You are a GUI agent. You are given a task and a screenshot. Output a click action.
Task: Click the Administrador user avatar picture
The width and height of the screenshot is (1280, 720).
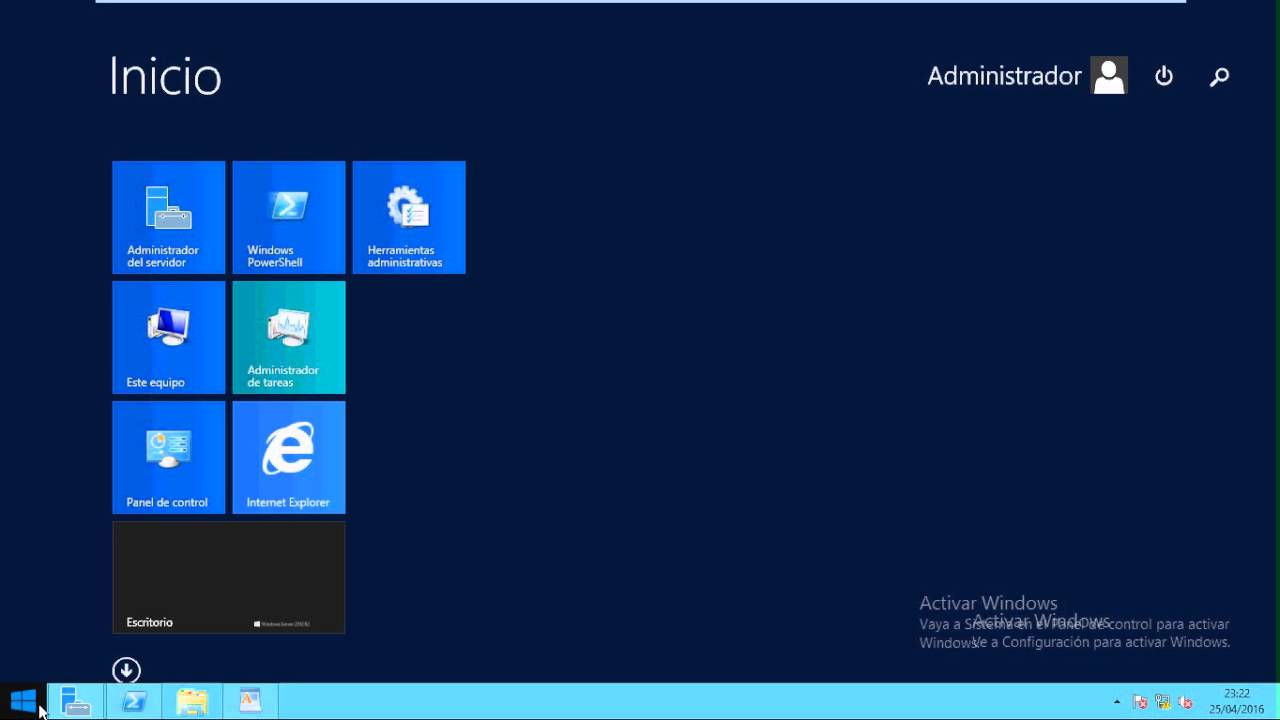click(x=1109, y=76)
